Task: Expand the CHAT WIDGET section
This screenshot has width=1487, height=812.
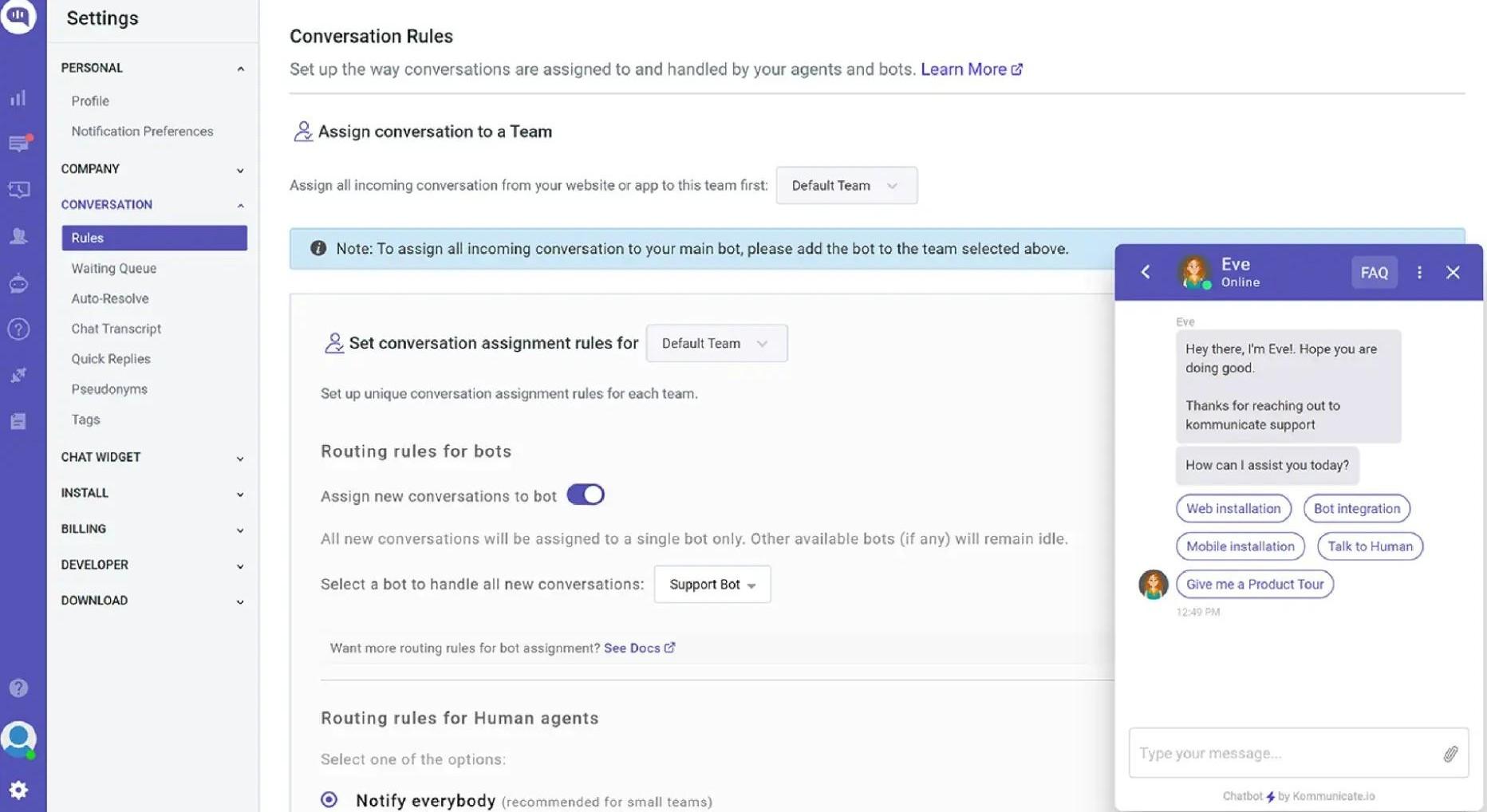Action: click(152, 457)
